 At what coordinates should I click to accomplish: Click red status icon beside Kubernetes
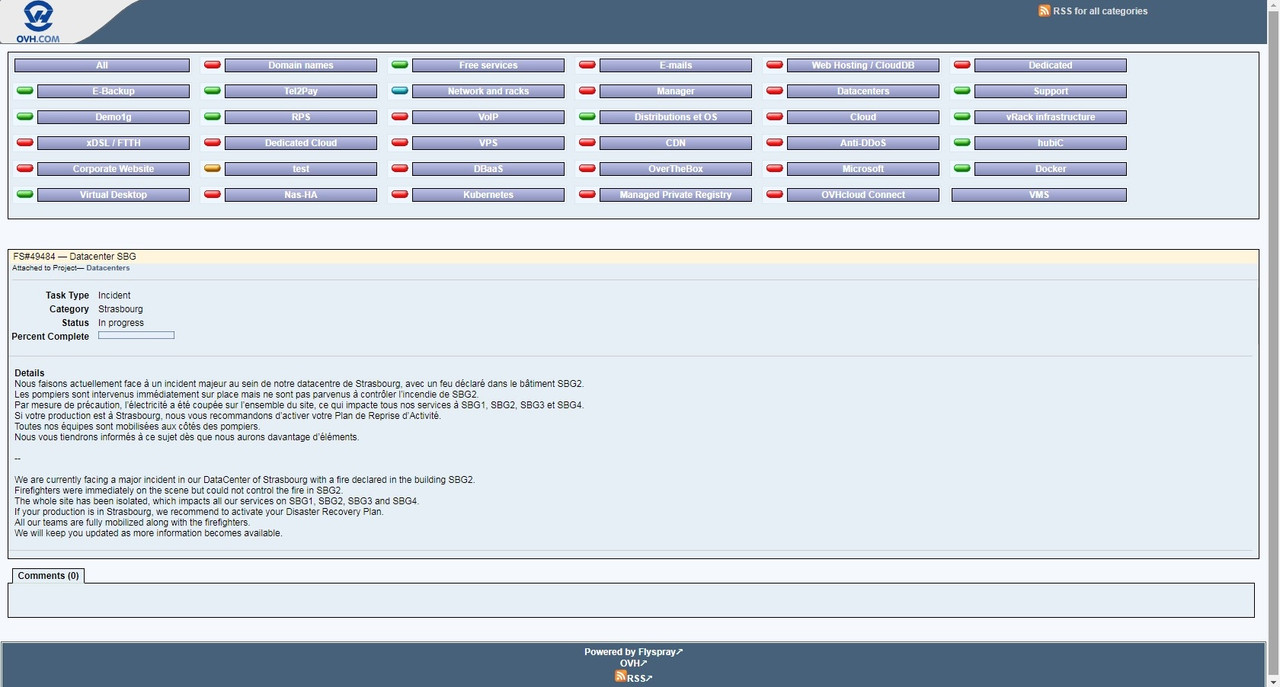click(x=399, y=195)
